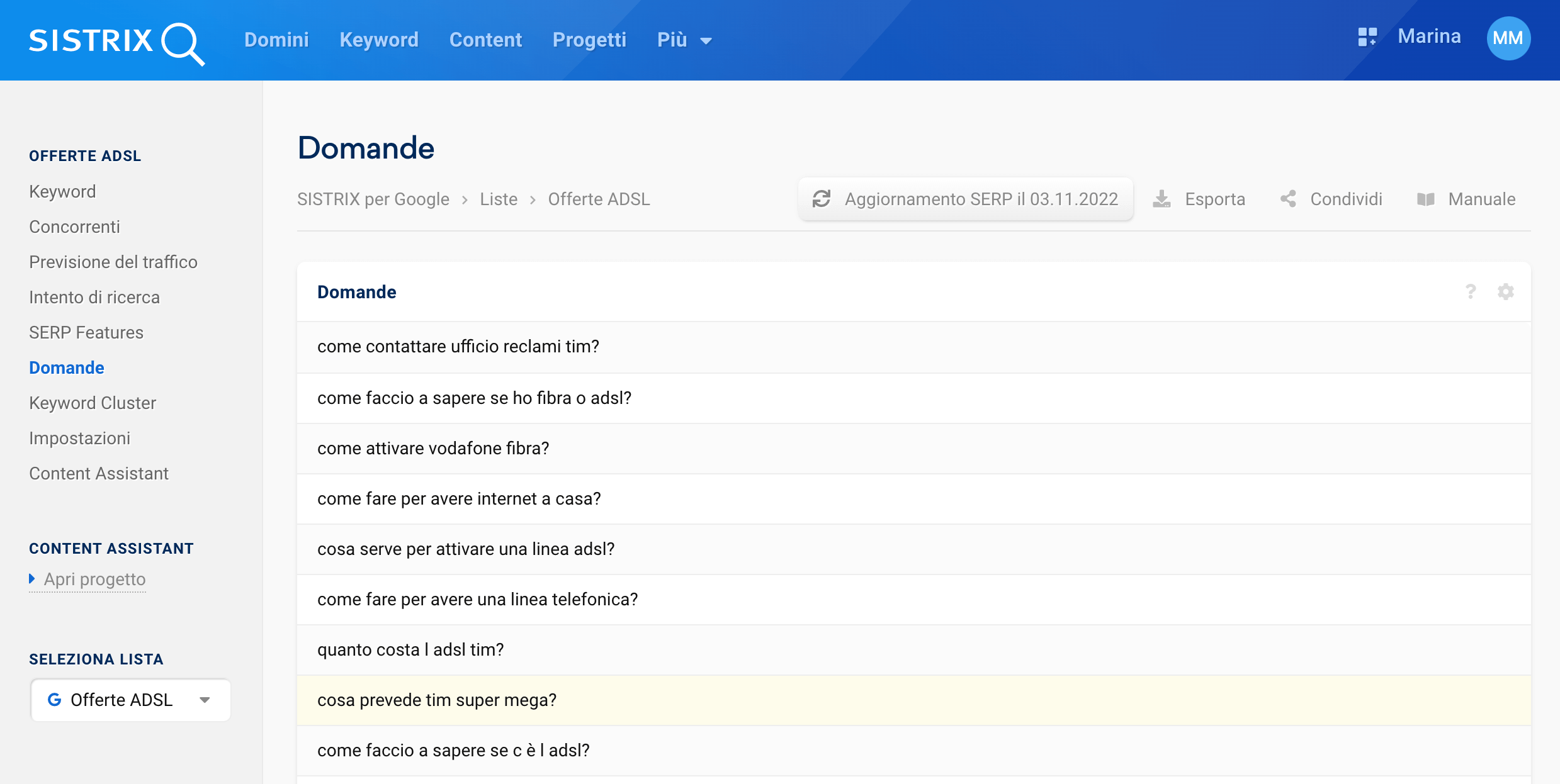Select 'come faccio a sapere se c è l adsl?'
This screenshot has width=1560, height=784.
coord(914,751)
